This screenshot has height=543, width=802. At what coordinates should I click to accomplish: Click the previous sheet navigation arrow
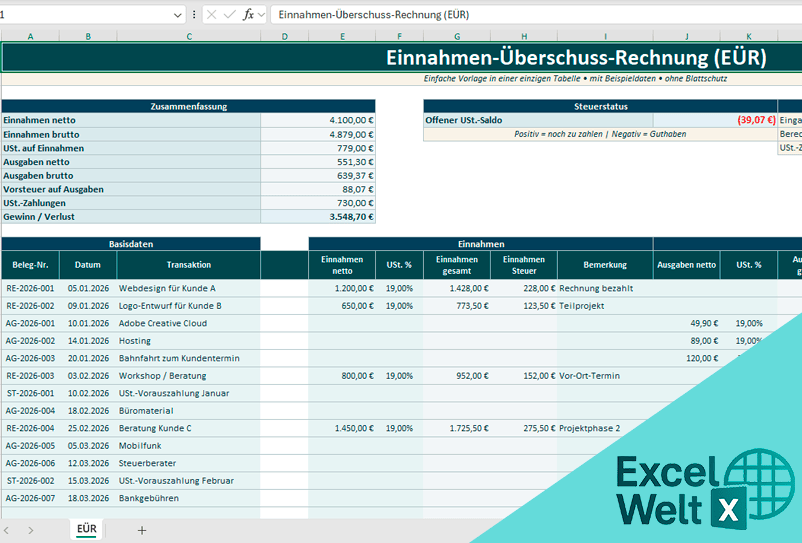6,530
